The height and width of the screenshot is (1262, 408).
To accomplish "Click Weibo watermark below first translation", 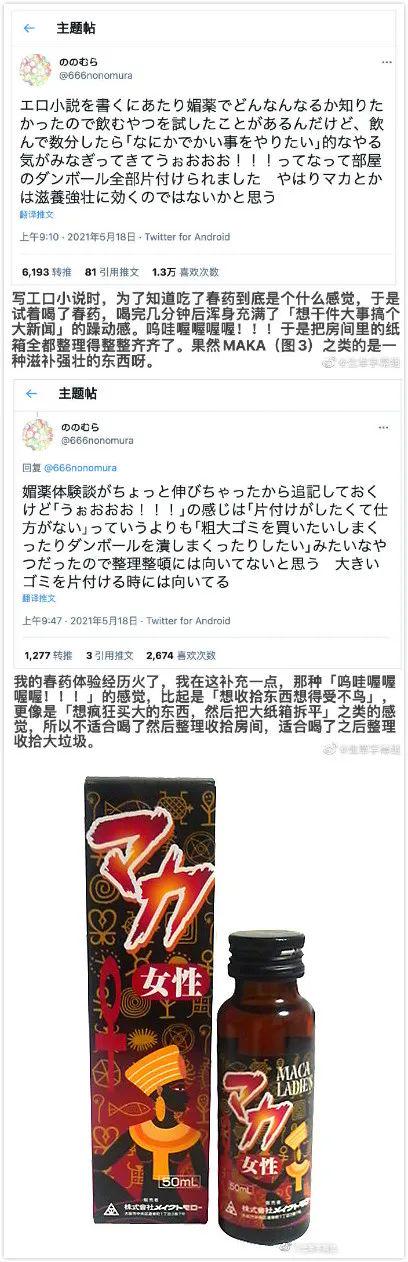I will [361, 364].
